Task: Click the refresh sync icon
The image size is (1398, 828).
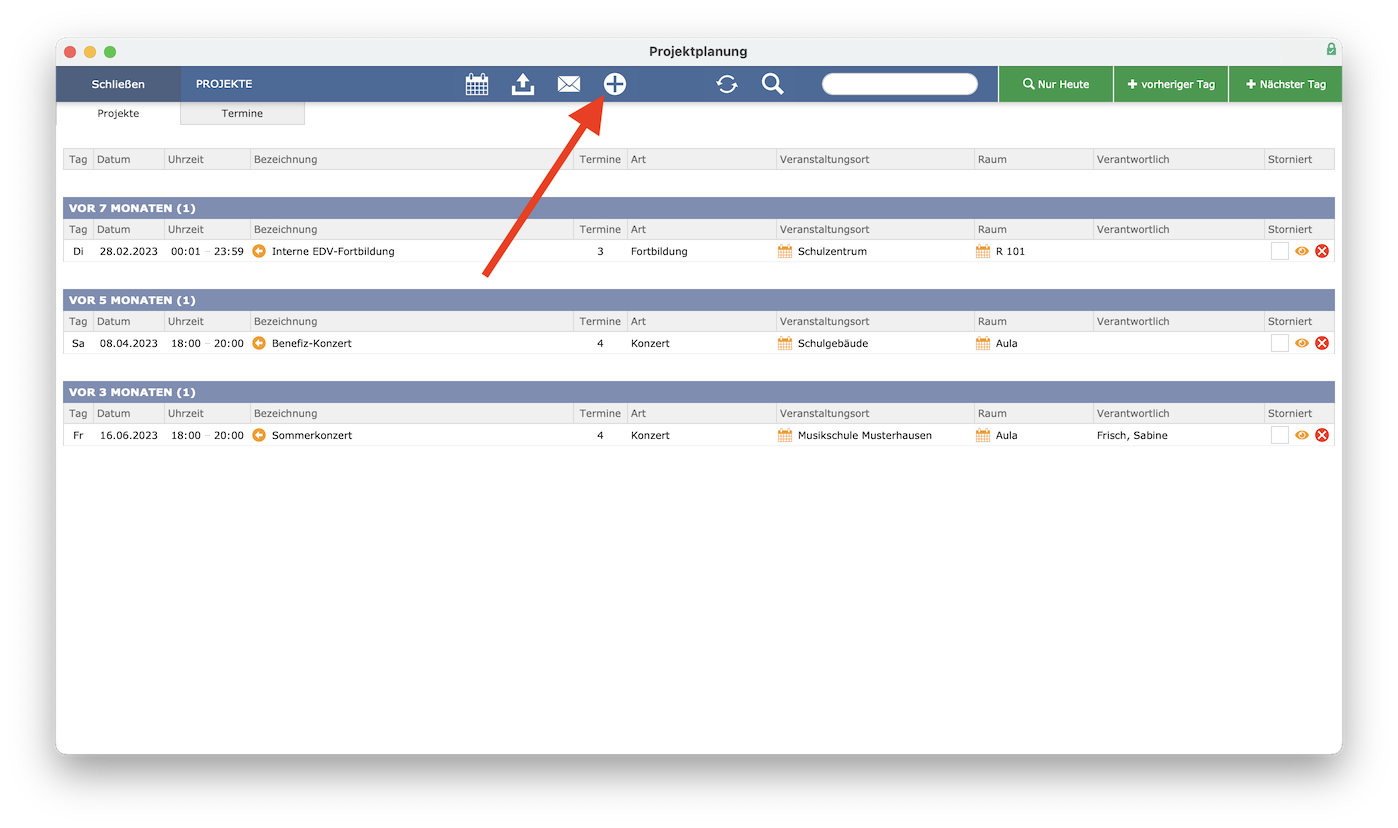Action: [x=727, y=85]
